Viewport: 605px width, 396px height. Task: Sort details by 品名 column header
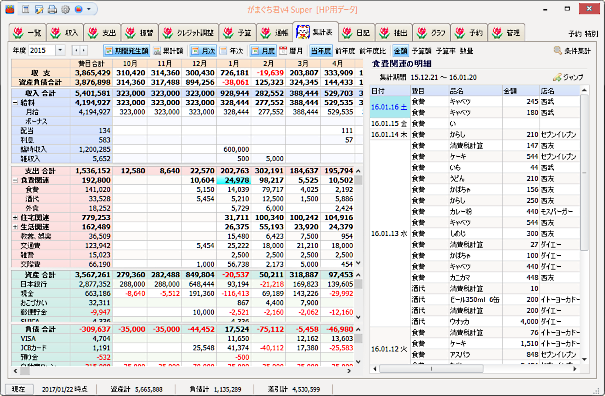(x=475, y=91)
